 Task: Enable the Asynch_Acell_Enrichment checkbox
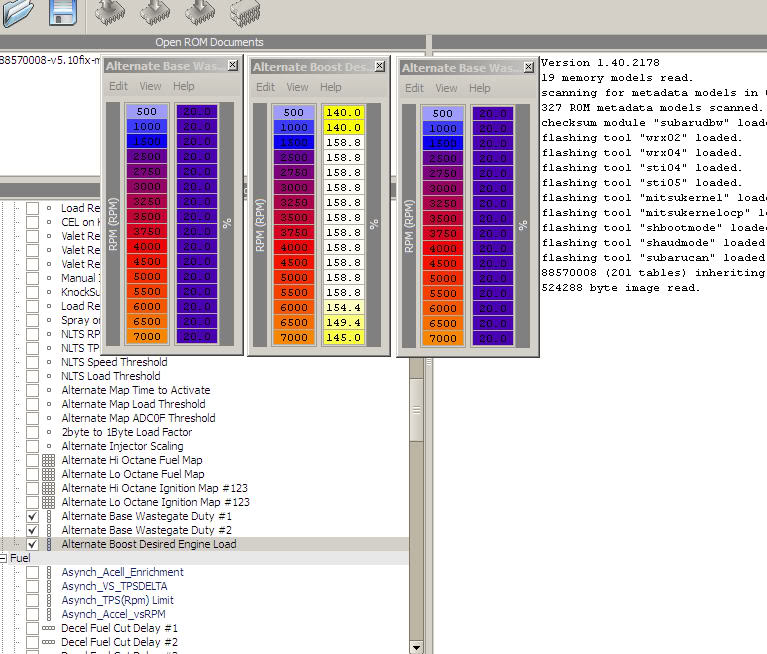coord(32,572)
